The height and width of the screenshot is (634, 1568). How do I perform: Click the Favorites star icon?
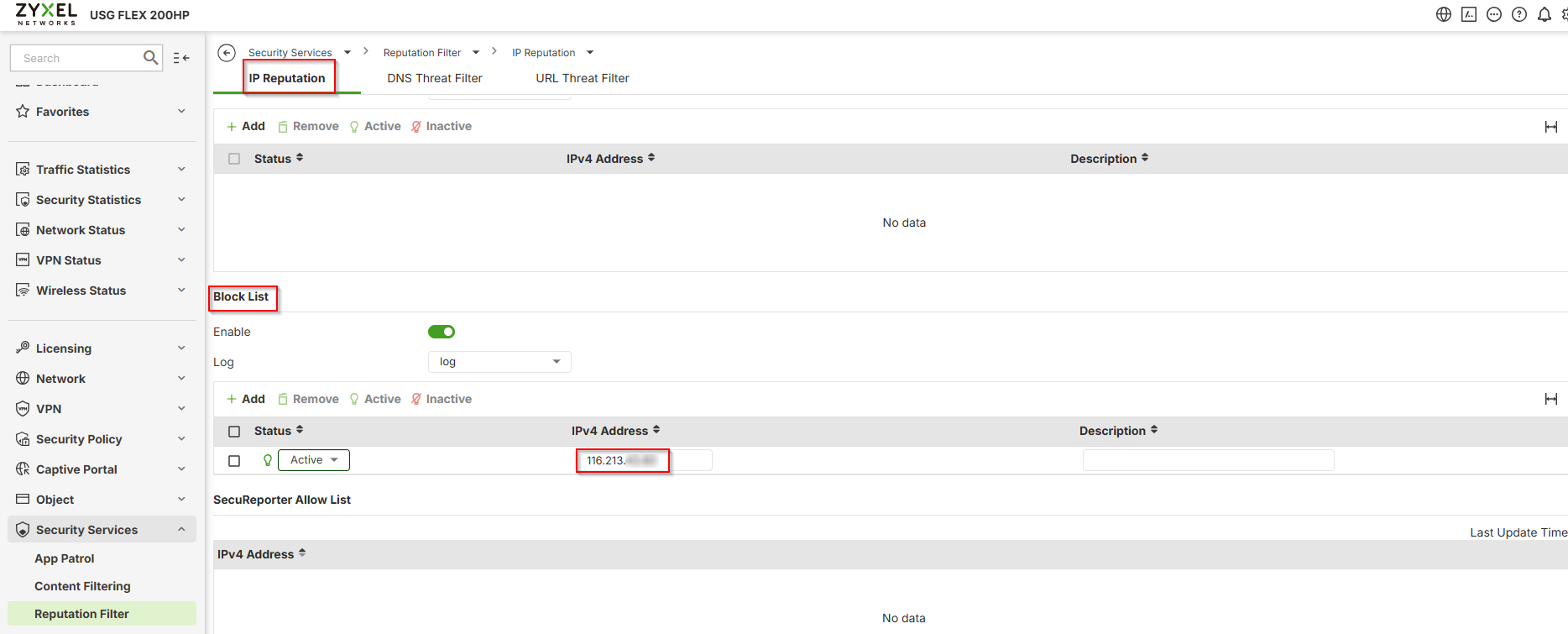point(23,111)
